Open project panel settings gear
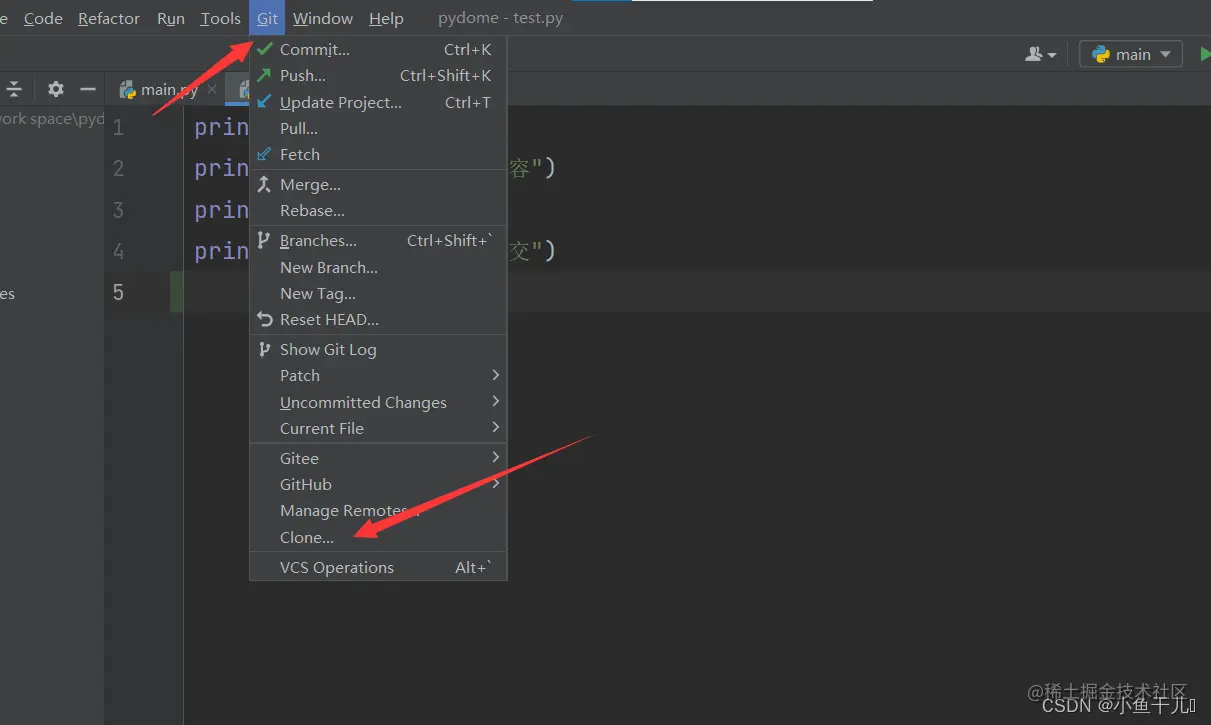The image size is (1211, 725). [x=56, y=89]
